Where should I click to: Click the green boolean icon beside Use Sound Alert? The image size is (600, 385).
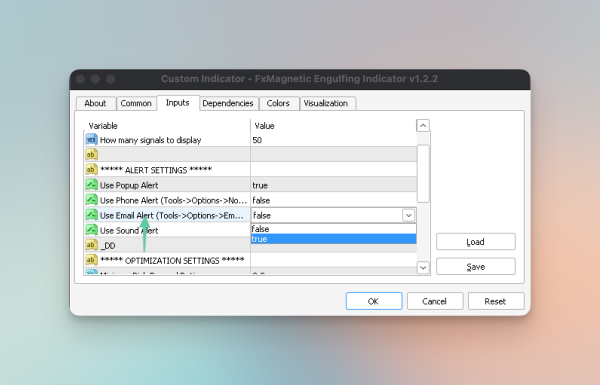(91, 230)
